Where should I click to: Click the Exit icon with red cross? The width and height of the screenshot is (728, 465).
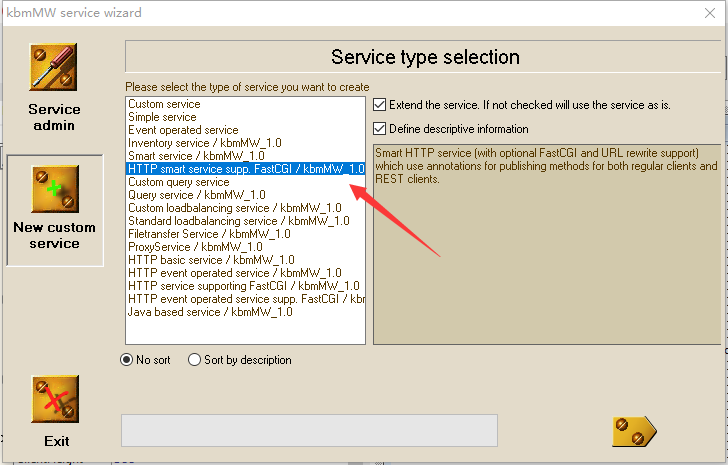pyautogui.click(x=55, y=399)
